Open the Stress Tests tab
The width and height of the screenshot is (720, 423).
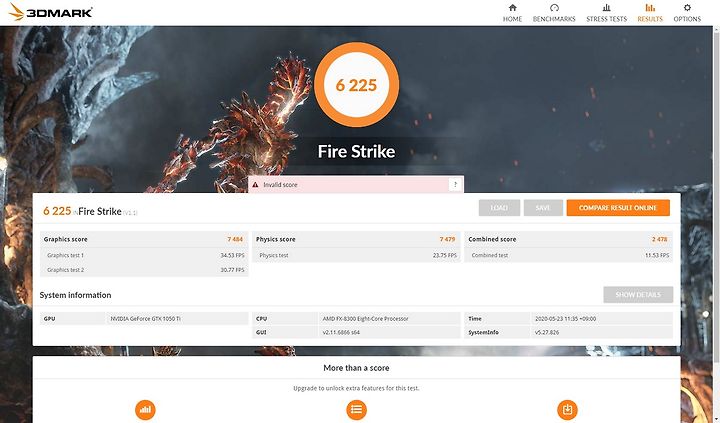[x=606, y=13]
